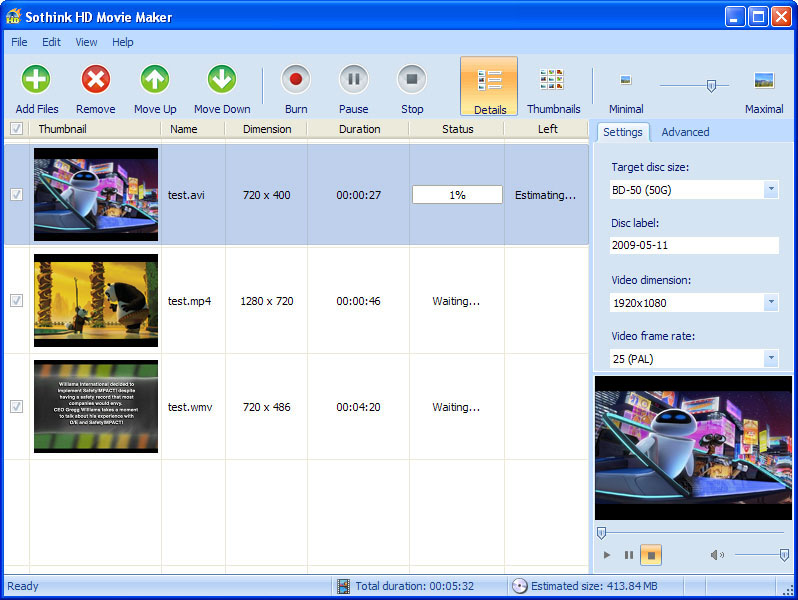Viewport: 798px width, 600px height.
Task: Open the Video frame rate dropdown
Action: tap(770, 358)
